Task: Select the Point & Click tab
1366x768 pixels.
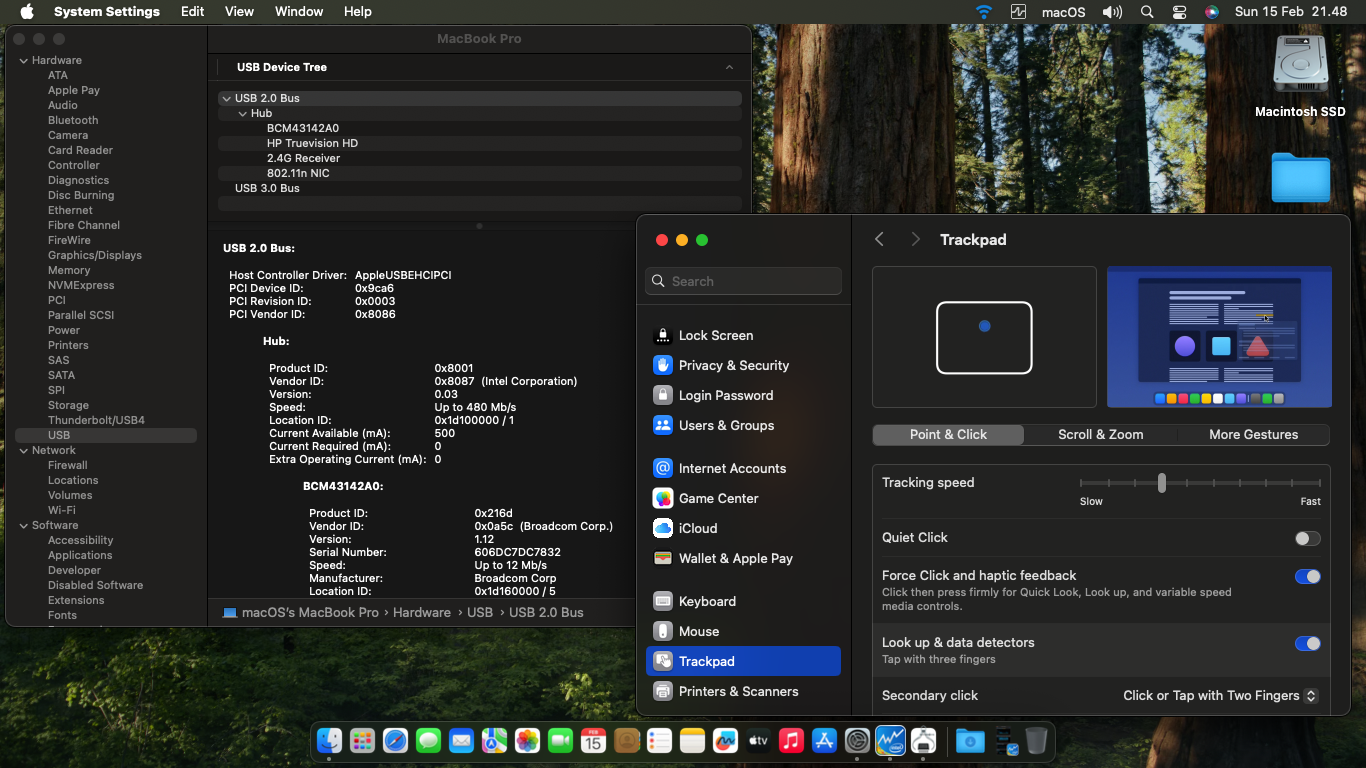Action: click(x=948, y=434)
